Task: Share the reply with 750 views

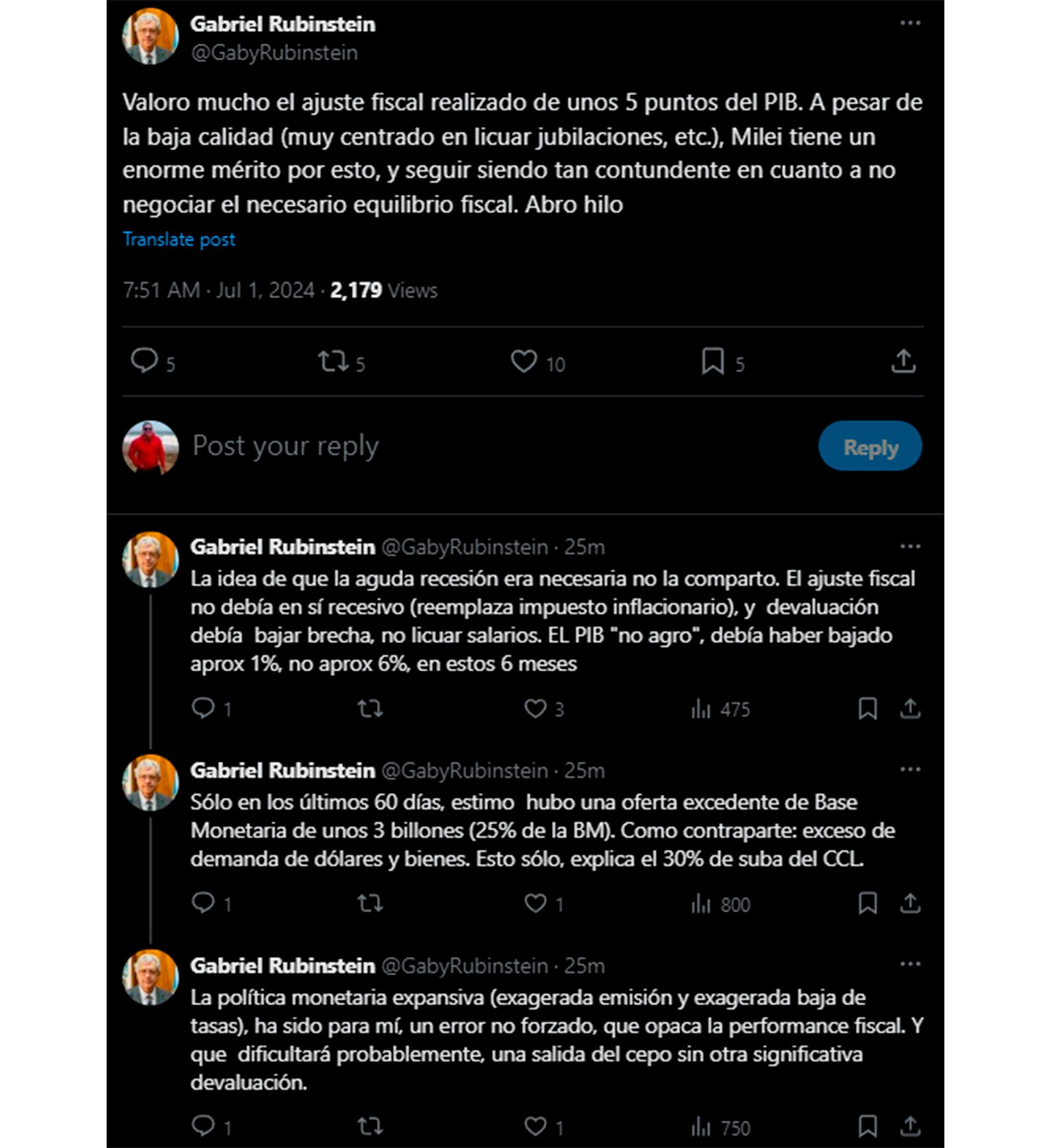Action: point(910,1126)
